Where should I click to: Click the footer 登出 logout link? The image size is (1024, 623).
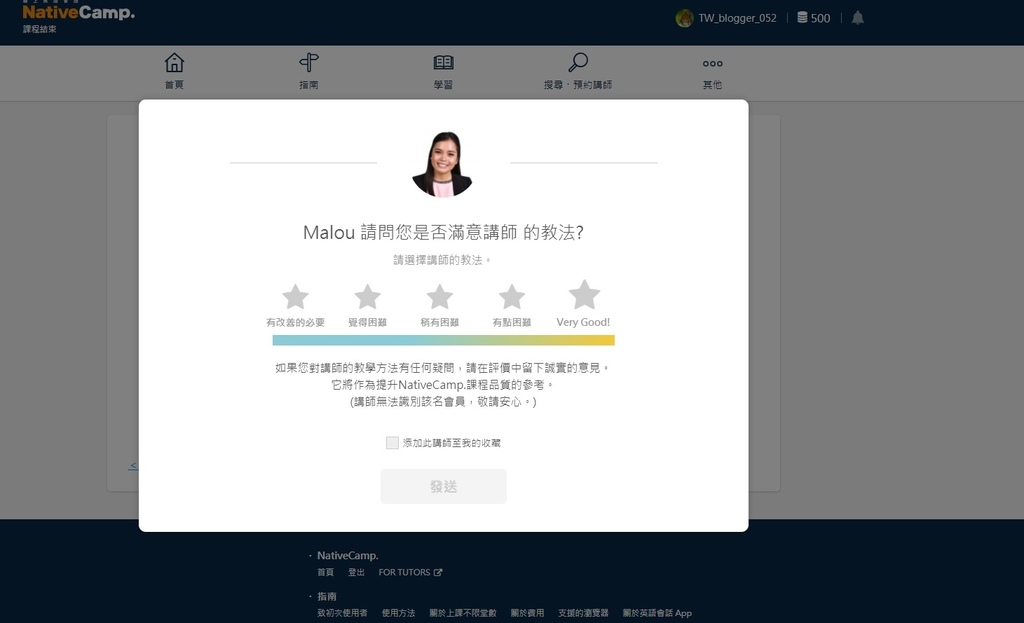pyautogui.click(x=356, y=572)
